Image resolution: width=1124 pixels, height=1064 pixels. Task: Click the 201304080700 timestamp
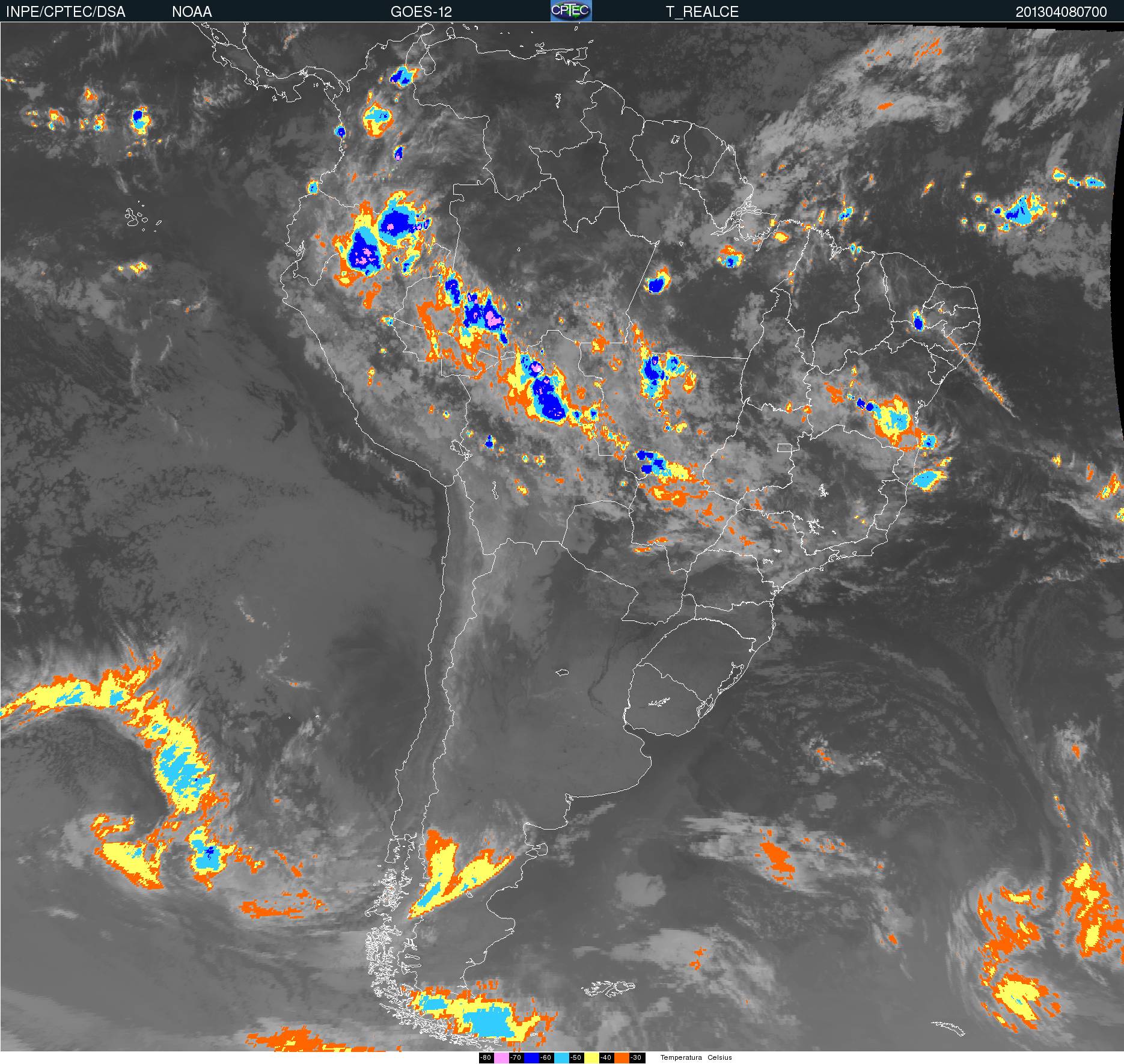point(1061,12)
